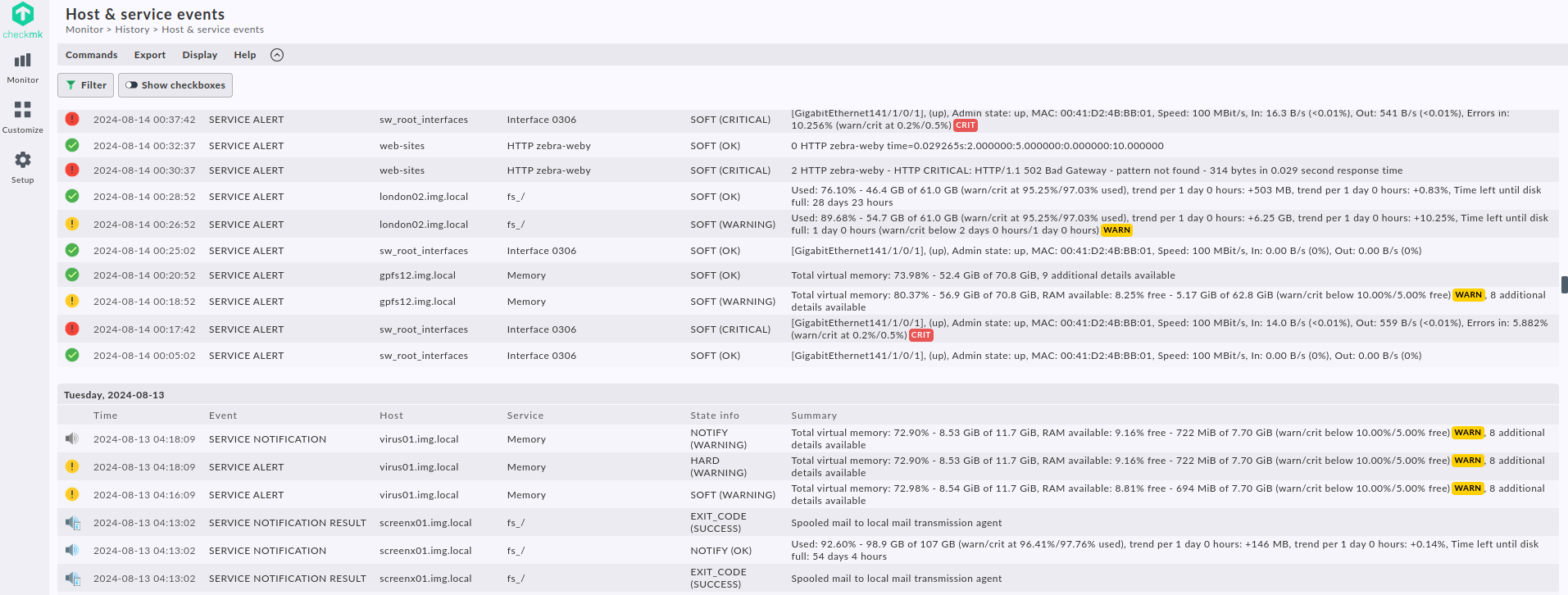Click the OK status icon at 00:32:37
The width and height of the screenshot is (1568, 595).
[x=72, y=146]
